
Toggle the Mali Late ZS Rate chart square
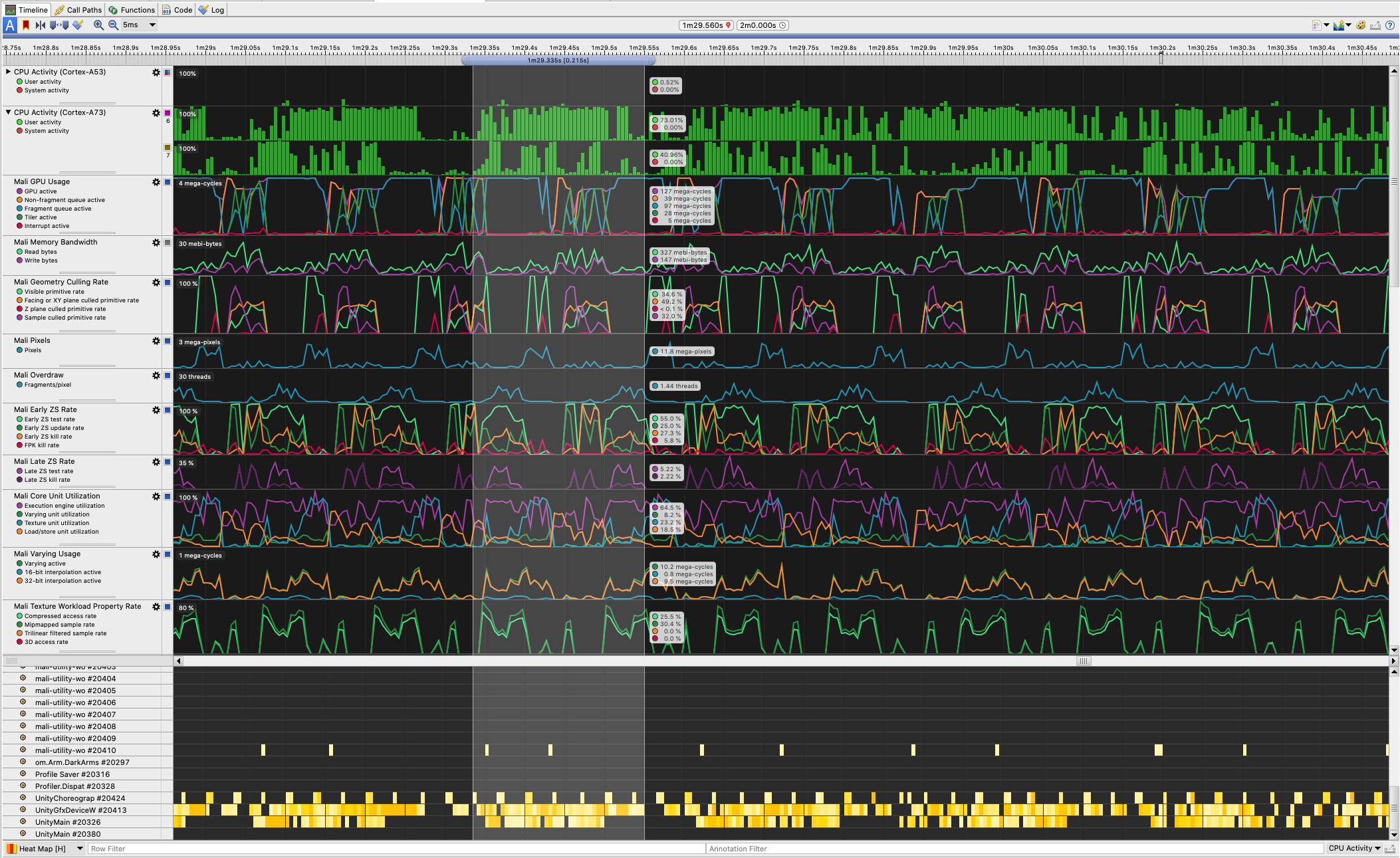pos(168,461)
